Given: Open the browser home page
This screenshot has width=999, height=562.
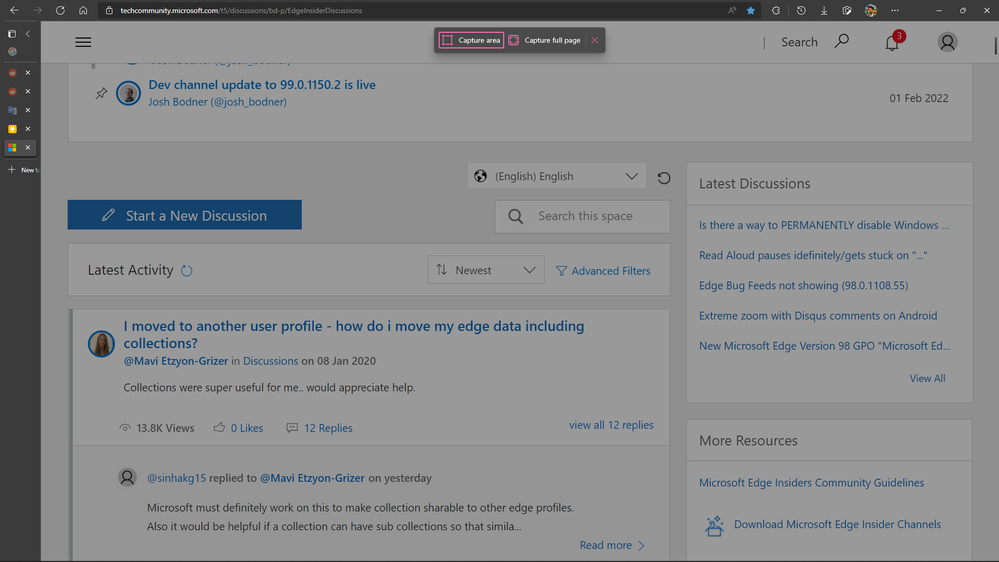Looking at the screenshot, I should 83,10.
